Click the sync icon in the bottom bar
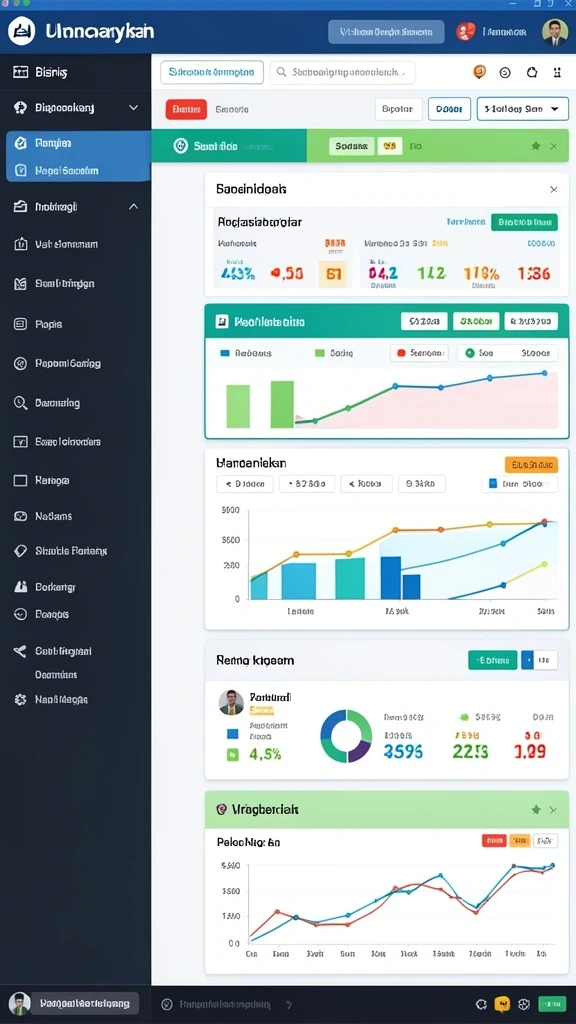 [481, 1004]
